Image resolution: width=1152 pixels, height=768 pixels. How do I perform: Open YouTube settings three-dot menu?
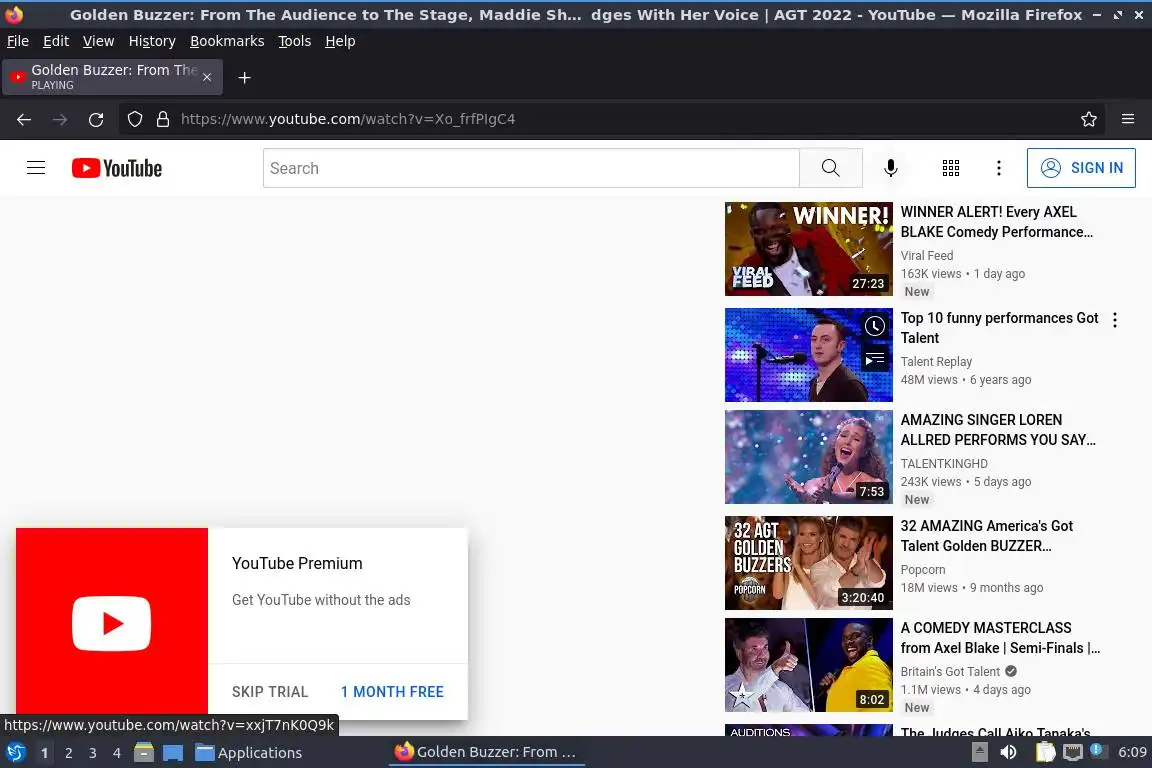[998, 168]
